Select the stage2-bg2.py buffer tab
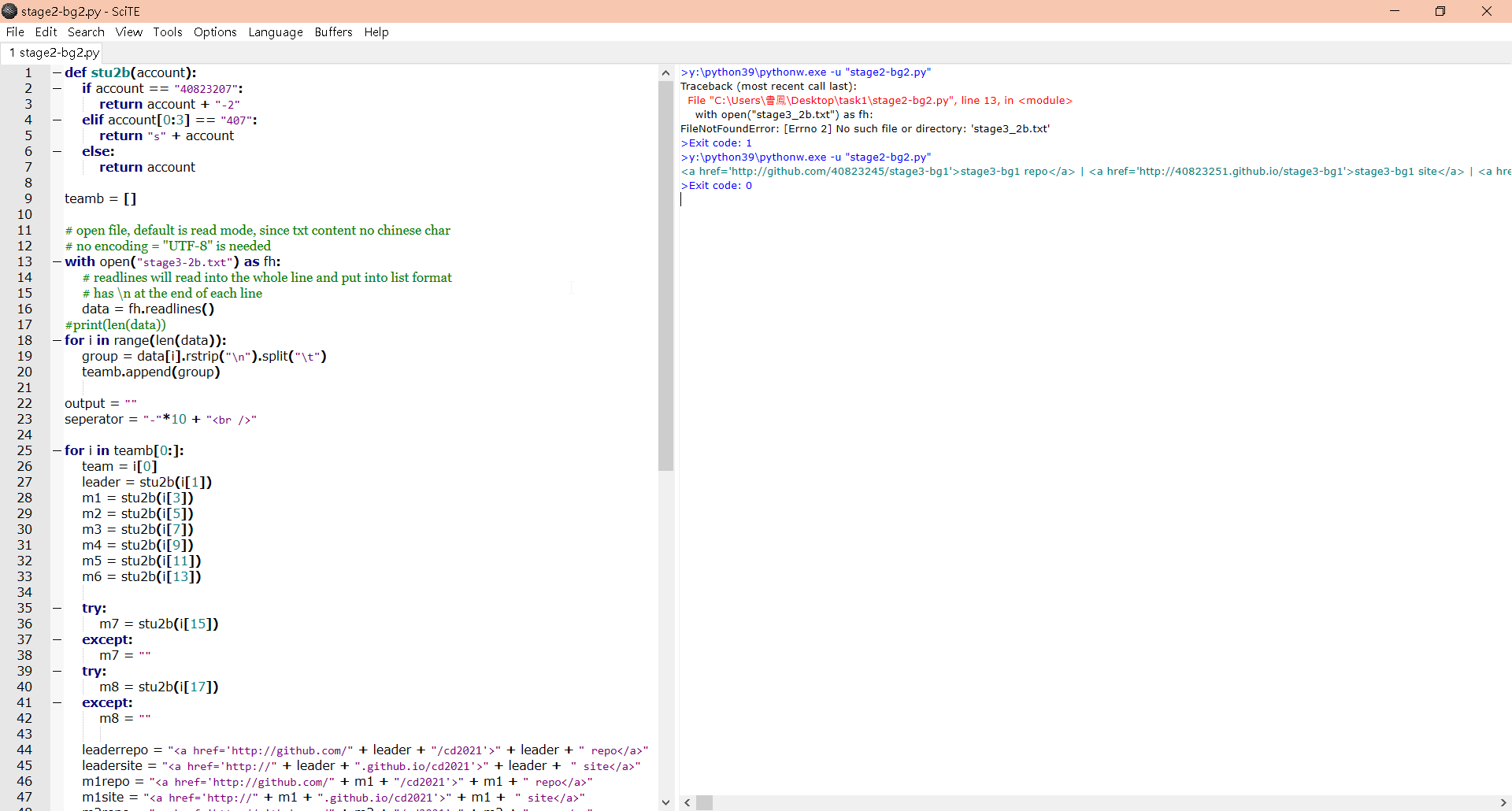Viewport: 1512px width, 811px height. pos(54,53)
